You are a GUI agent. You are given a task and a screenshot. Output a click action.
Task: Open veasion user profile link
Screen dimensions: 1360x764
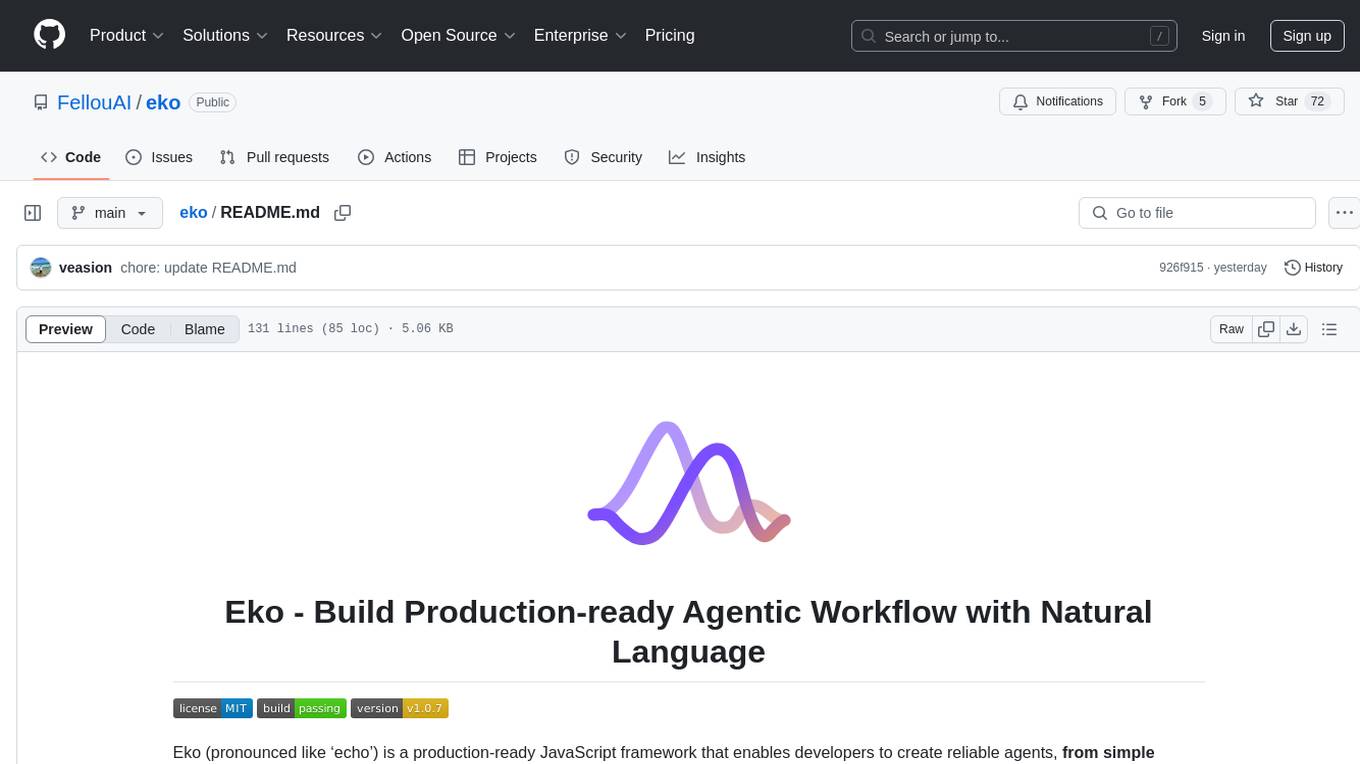(85, 267)
